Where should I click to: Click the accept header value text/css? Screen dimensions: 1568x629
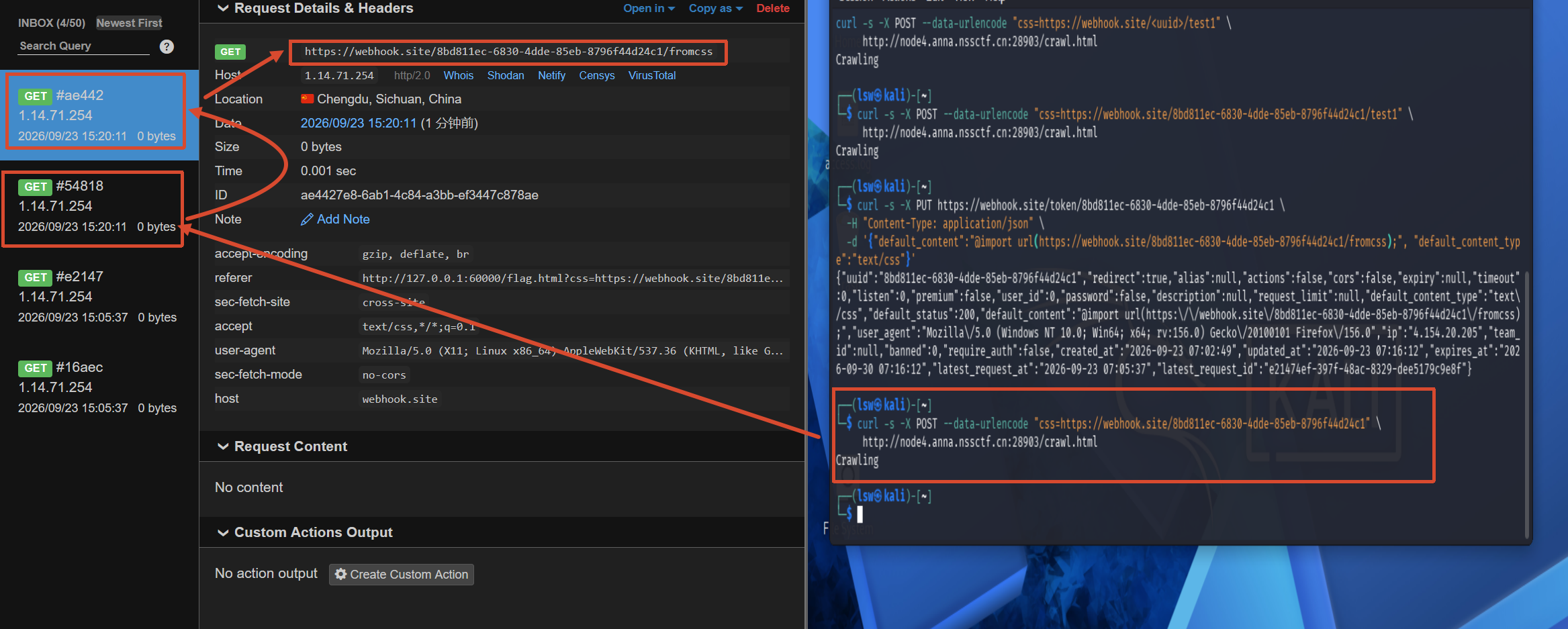click(418, 326)
